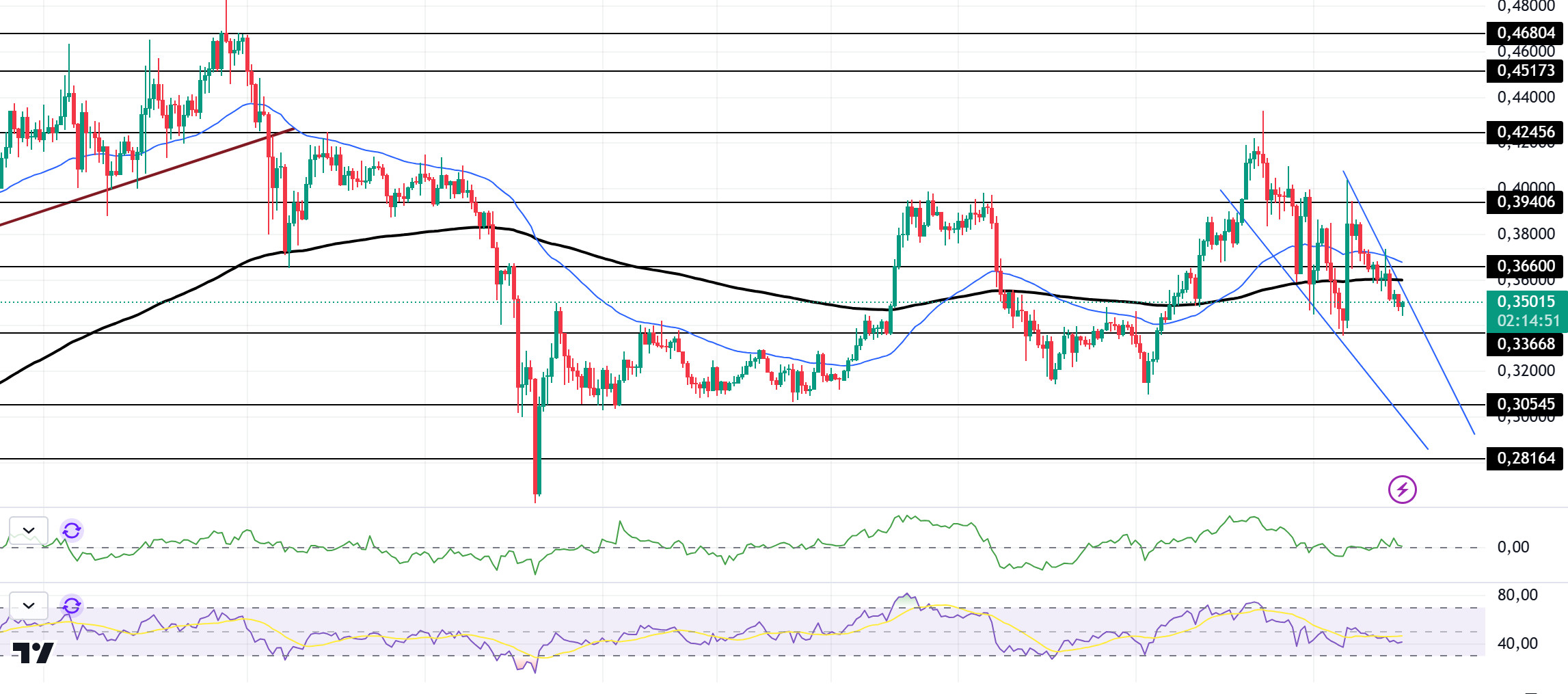Select the 0,45173 price level label
The width and height of the screenshot is (1568, 694).
coord(1525,70)
